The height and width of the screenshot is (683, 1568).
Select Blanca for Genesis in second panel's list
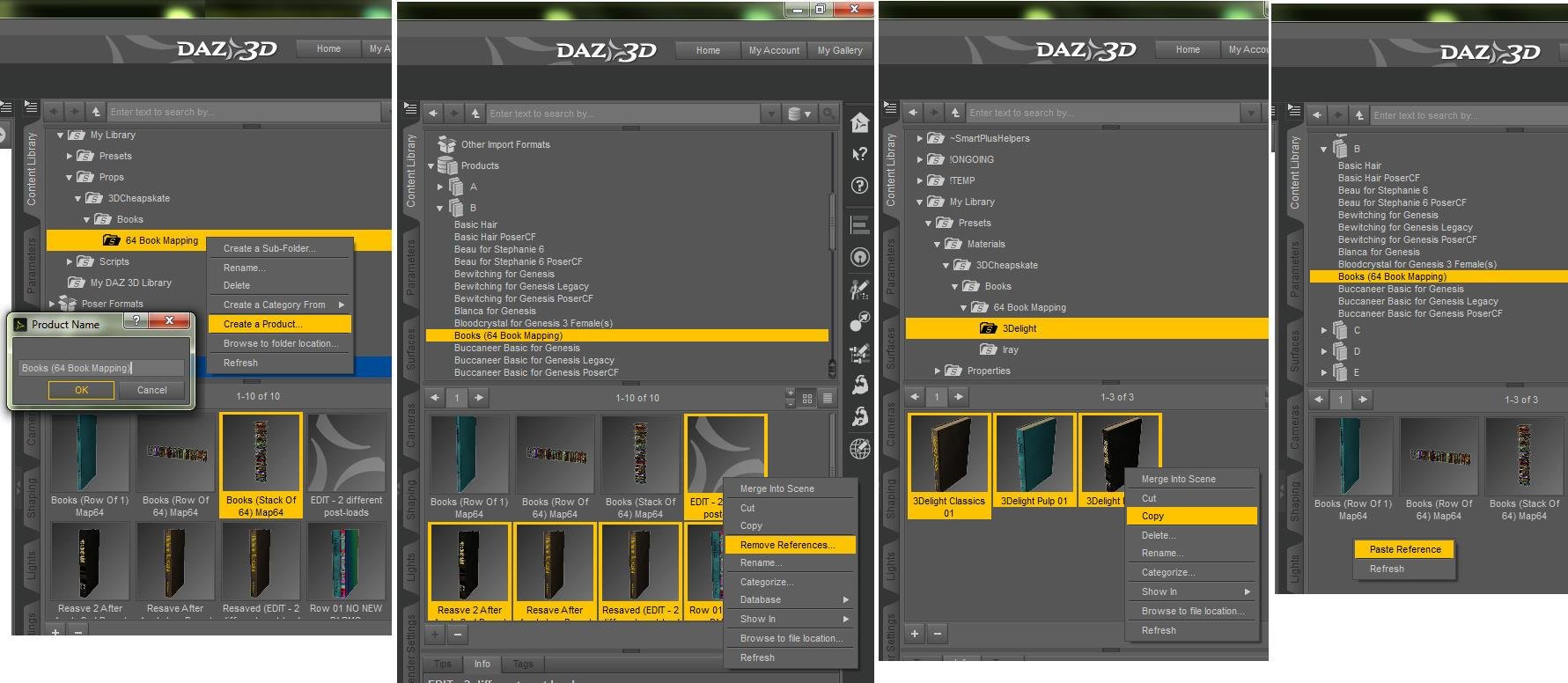click(495, 311)
